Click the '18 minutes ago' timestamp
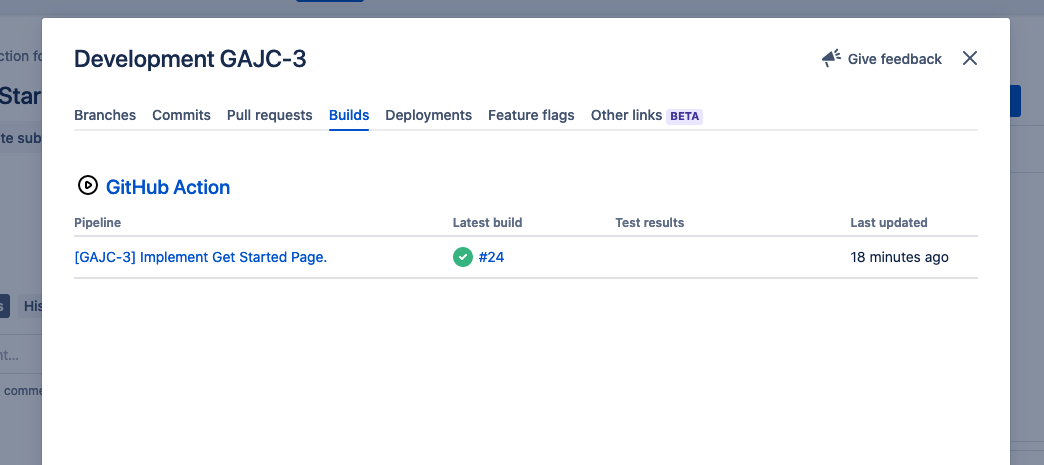The height and width of the screenshot is (465, 1044). point(900,257)
